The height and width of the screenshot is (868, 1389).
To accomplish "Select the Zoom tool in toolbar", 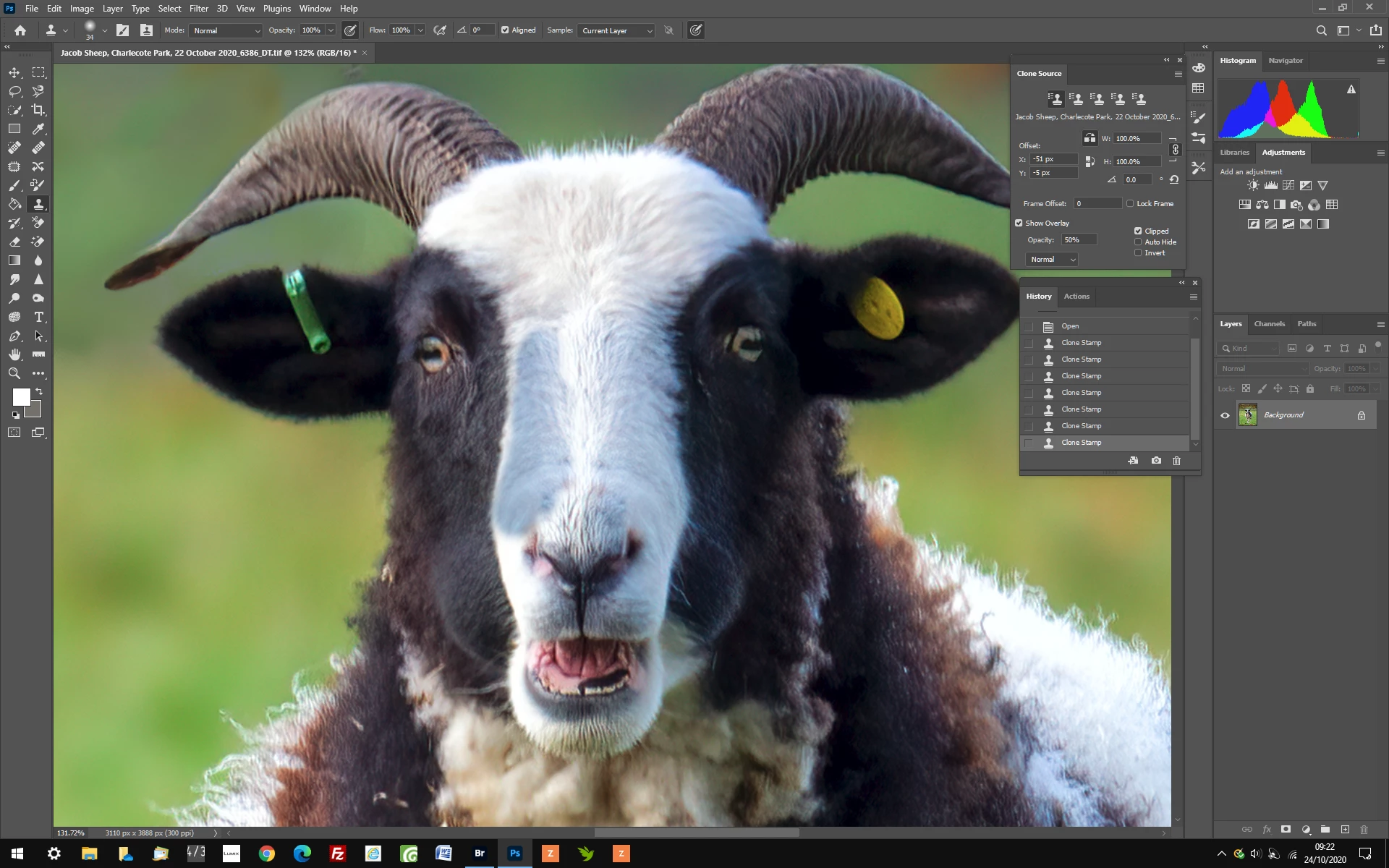I will [x=14, y=373].
